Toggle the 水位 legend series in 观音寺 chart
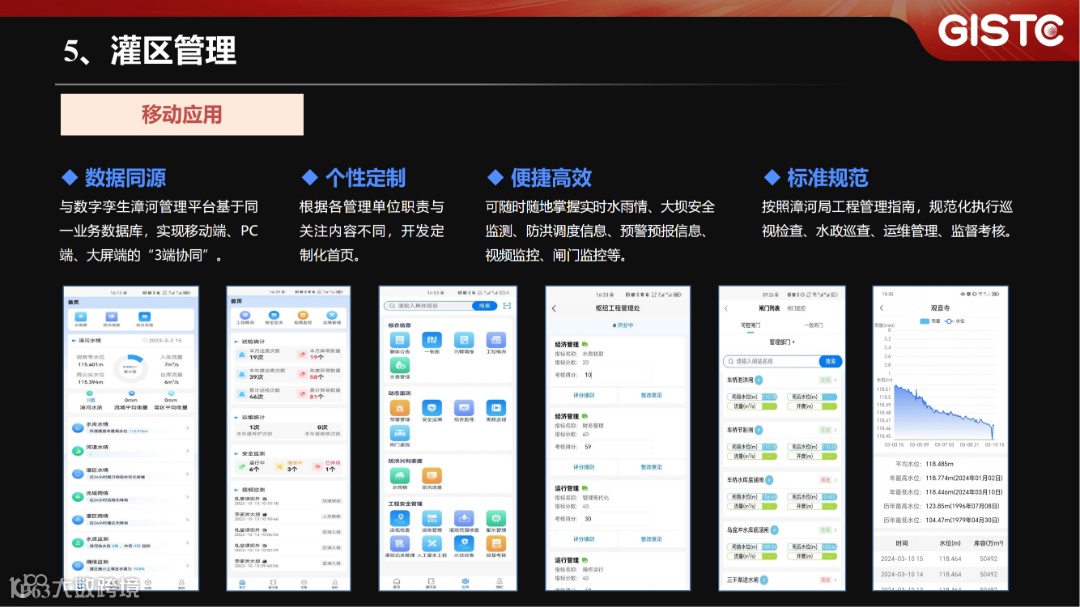Screen dimensions: 1080x607 click(x=955, y=321)
